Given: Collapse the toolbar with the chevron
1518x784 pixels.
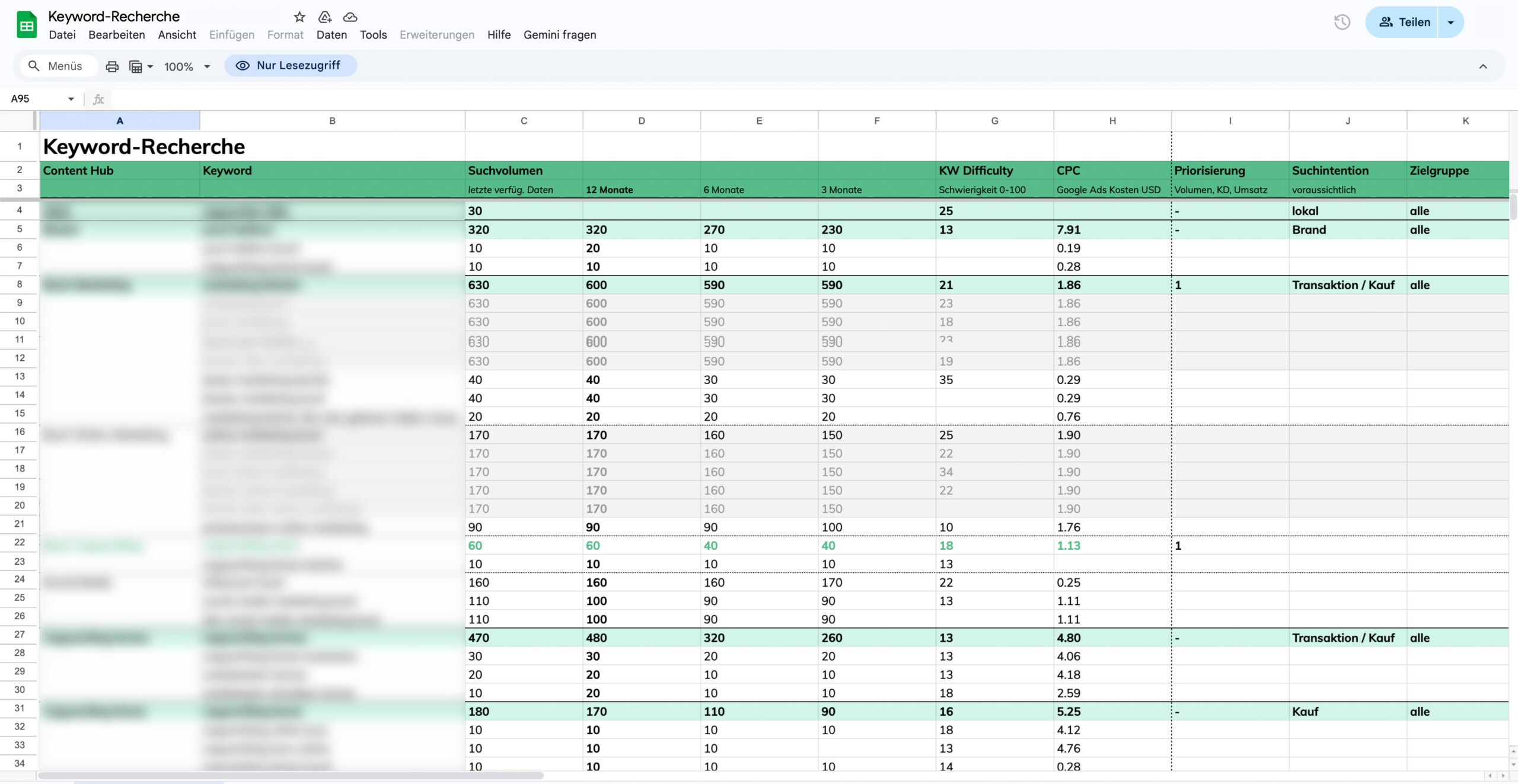Looking at the screenshot, I should [1482, 66].
